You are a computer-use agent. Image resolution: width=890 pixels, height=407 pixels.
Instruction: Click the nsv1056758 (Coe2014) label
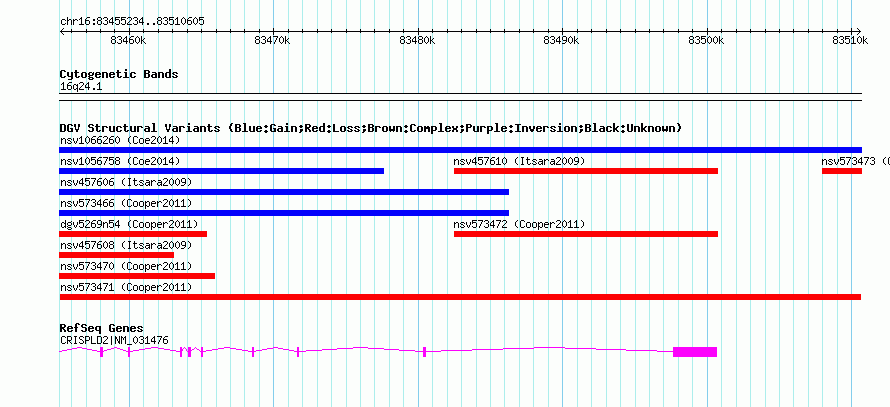coord(120,161)
